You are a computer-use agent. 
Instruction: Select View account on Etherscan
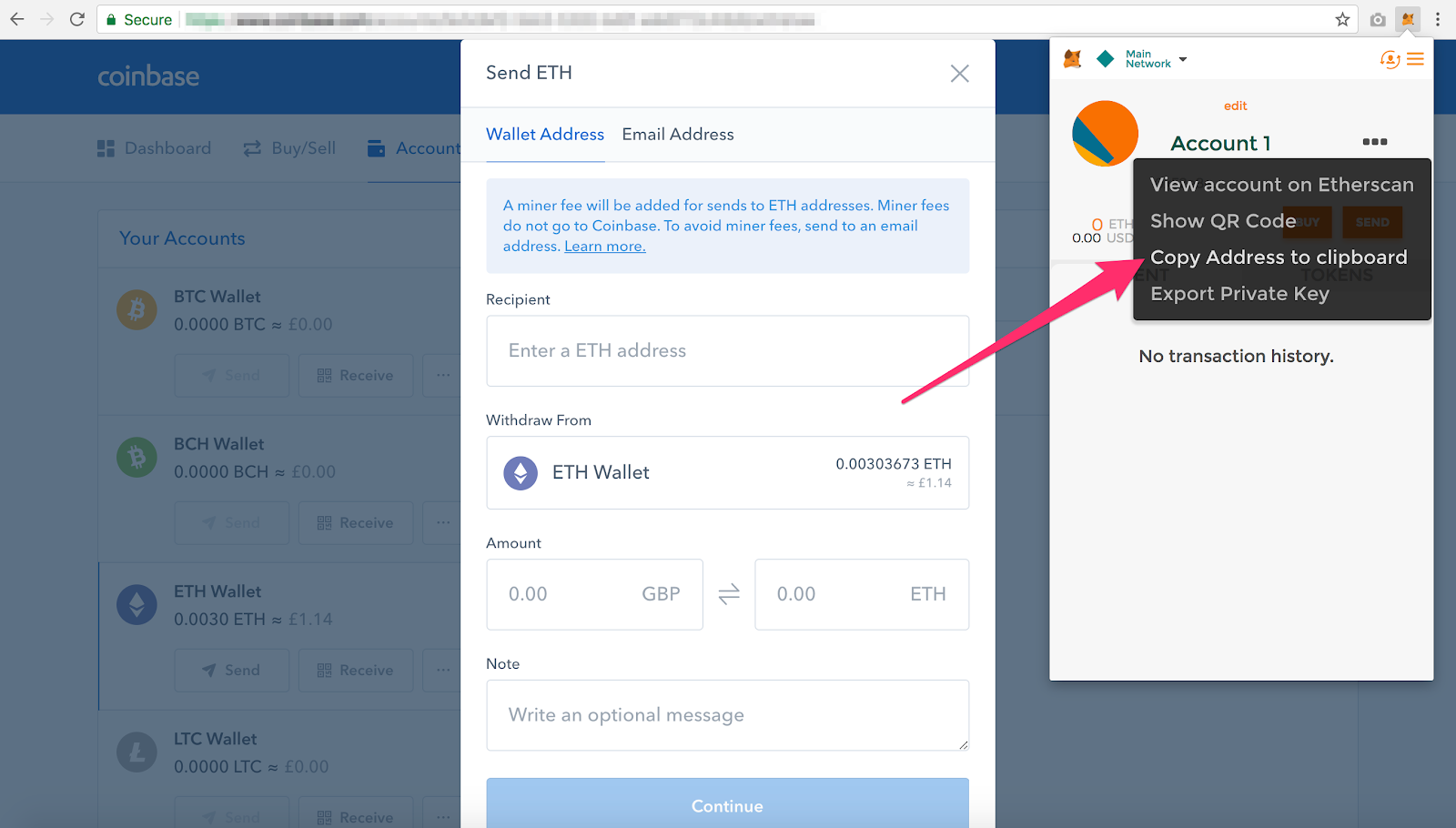[1282, 185]
